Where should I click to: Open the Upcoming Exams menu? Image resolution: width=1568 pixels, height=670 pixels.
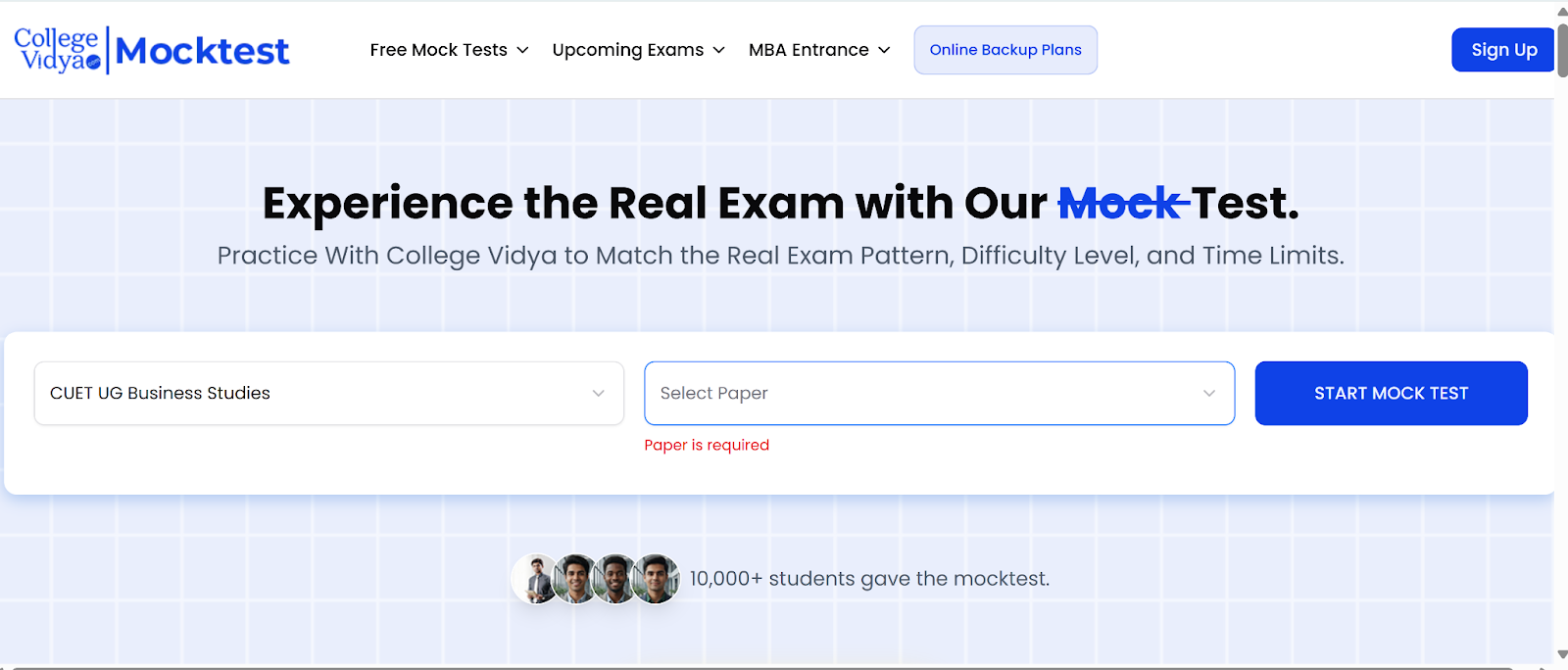pyautogui.click(x=628, y=50)
